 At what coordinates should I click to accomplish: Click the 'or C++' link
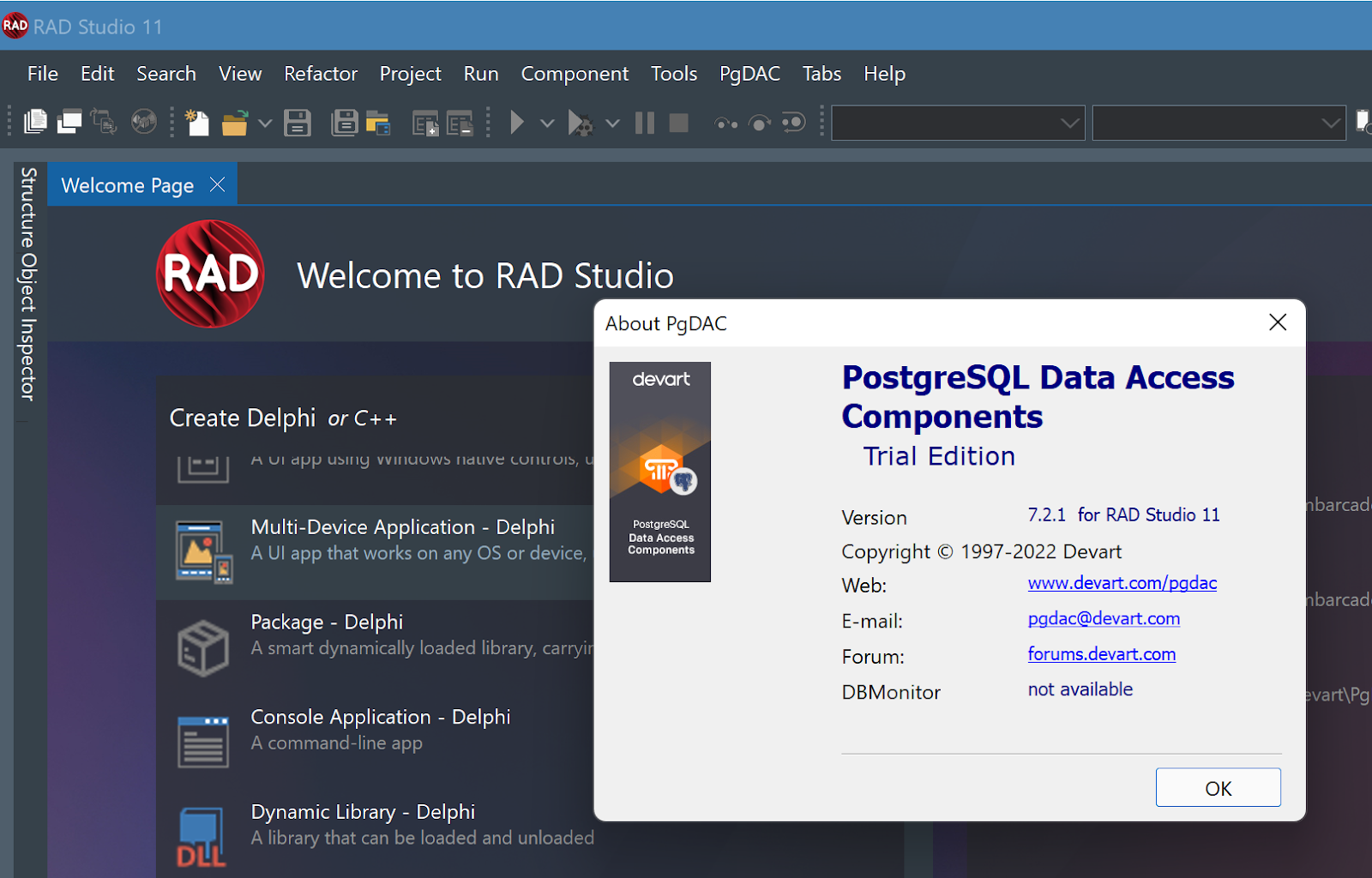[x=362, y=418]
